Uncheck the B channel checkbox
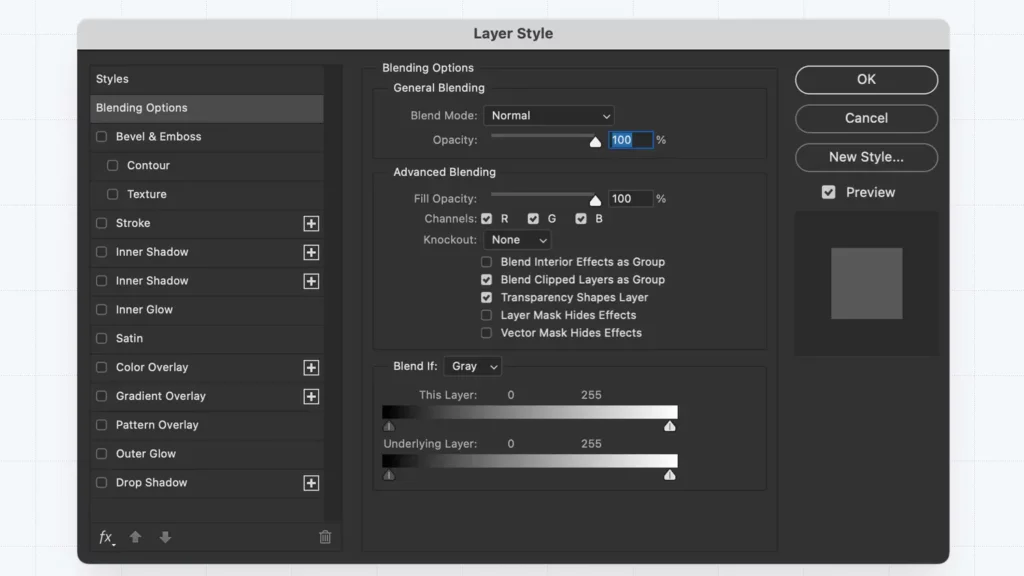This screenshot has width=1024, height=576. [581, 219]
